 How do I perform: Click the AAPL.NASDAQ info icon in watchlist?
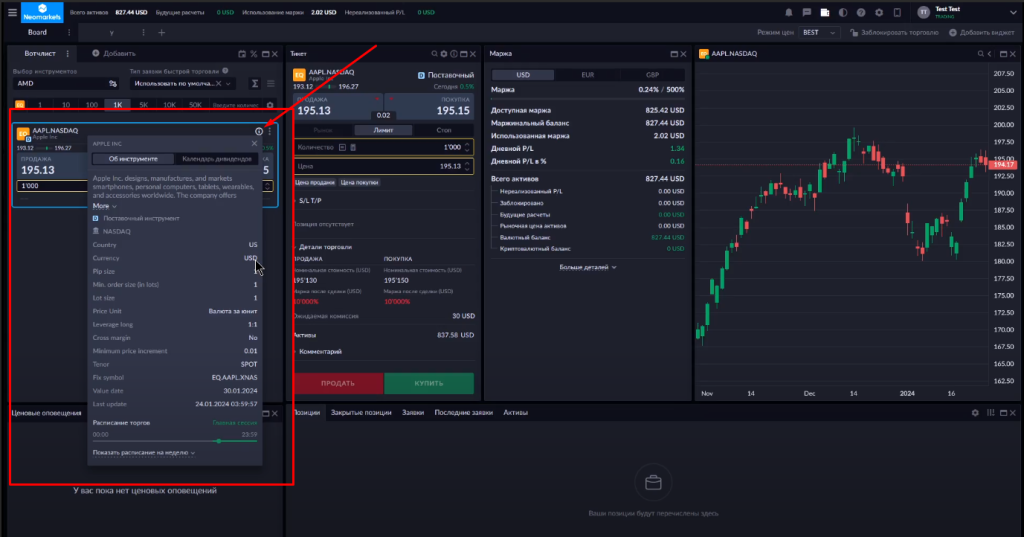(259, 131)
